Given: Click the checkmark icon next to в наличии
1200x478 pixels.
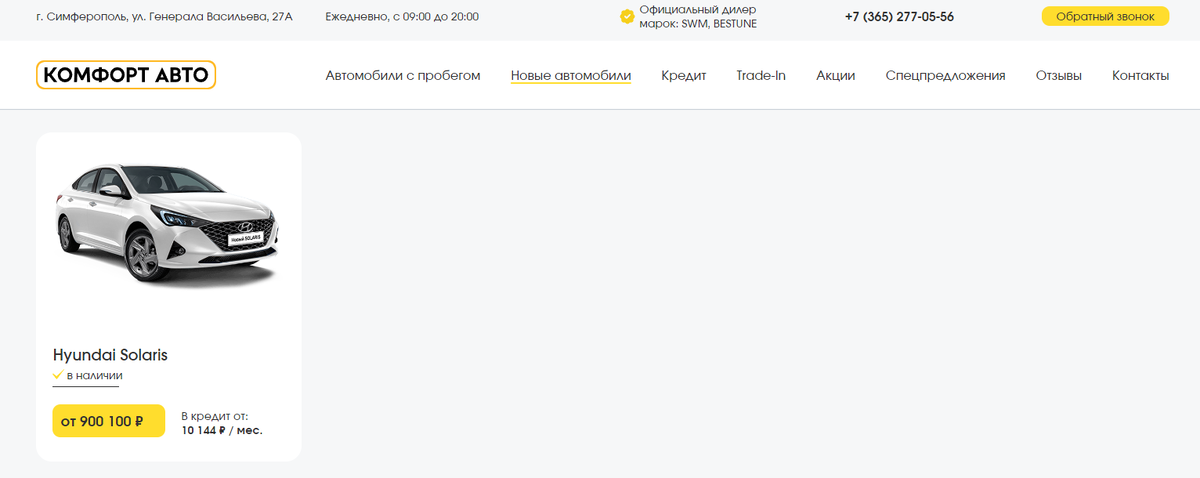Looking at the screenshot, I should coord(58,376).
